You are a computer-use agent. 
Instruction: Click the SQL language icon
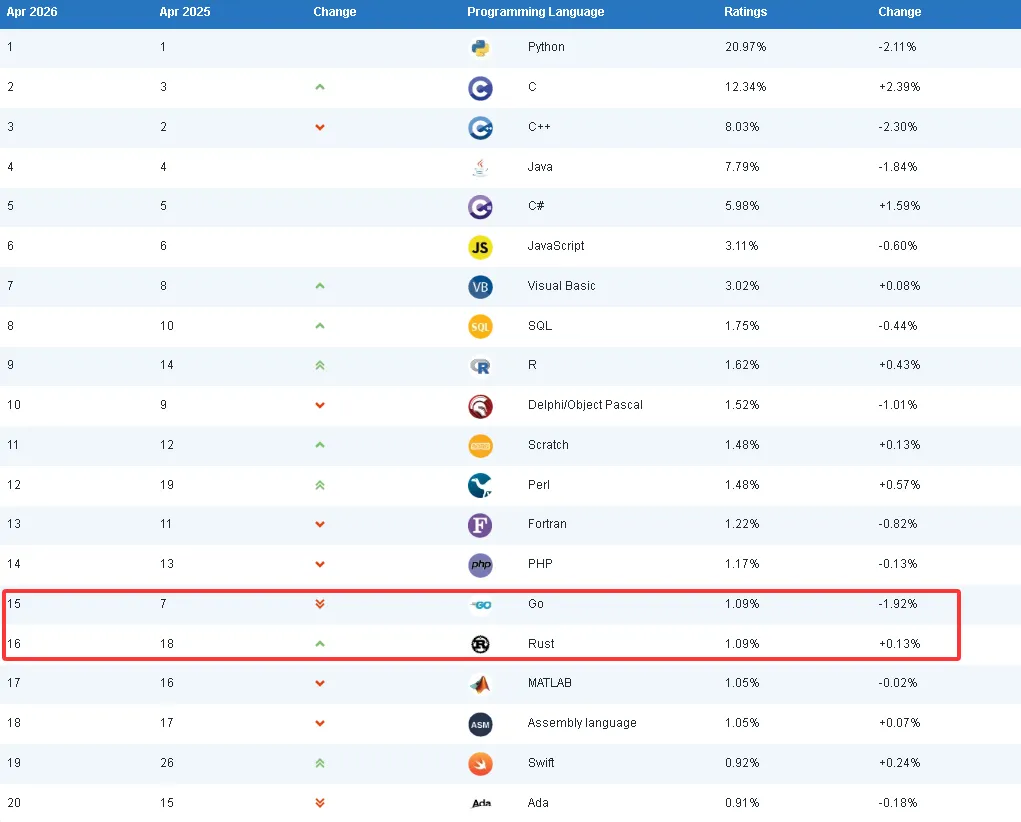tap(480, 326)
